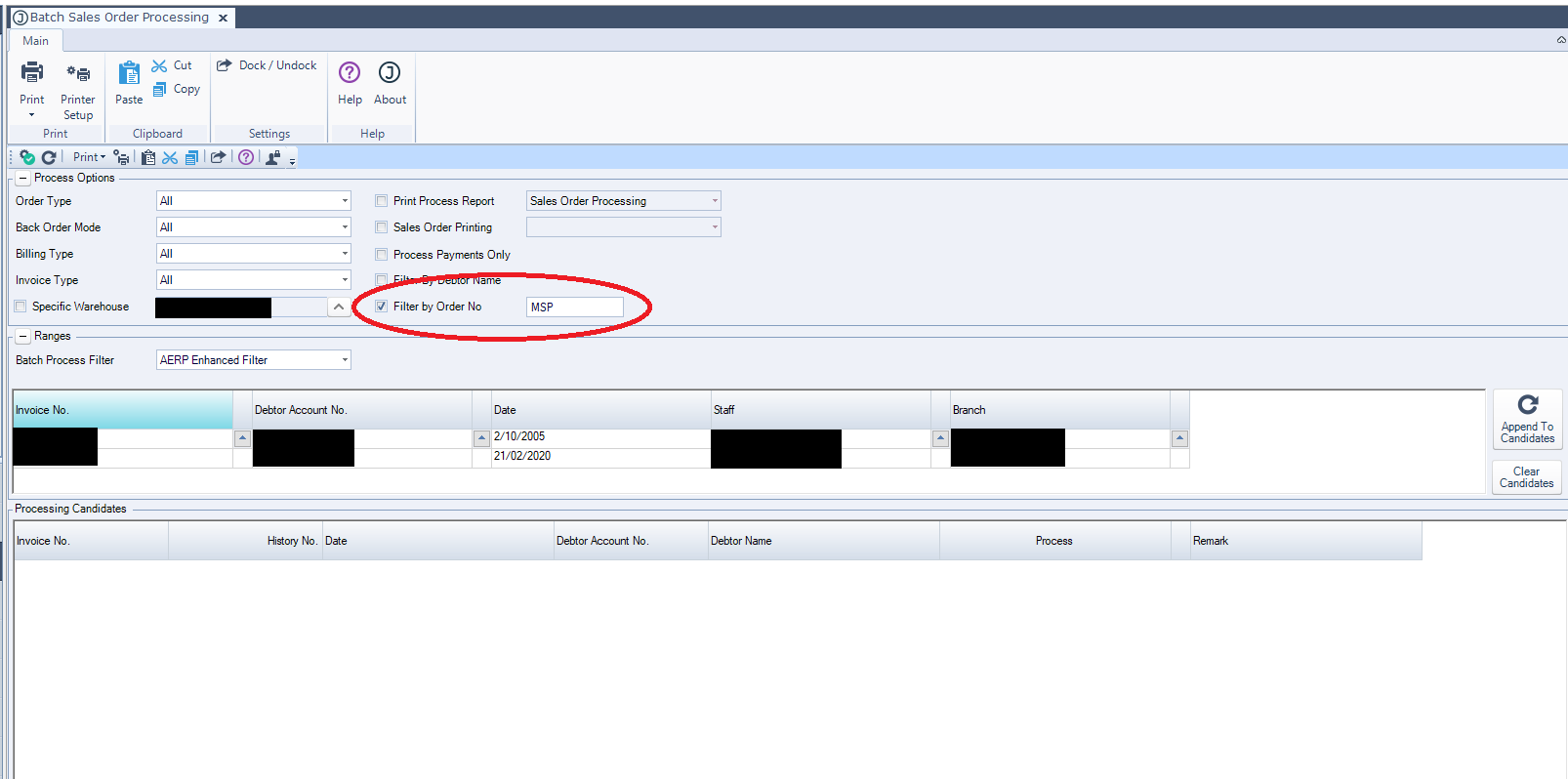Collapse the Process Options section
Viewport: 1568px width, 779px height.
point(22,179)
